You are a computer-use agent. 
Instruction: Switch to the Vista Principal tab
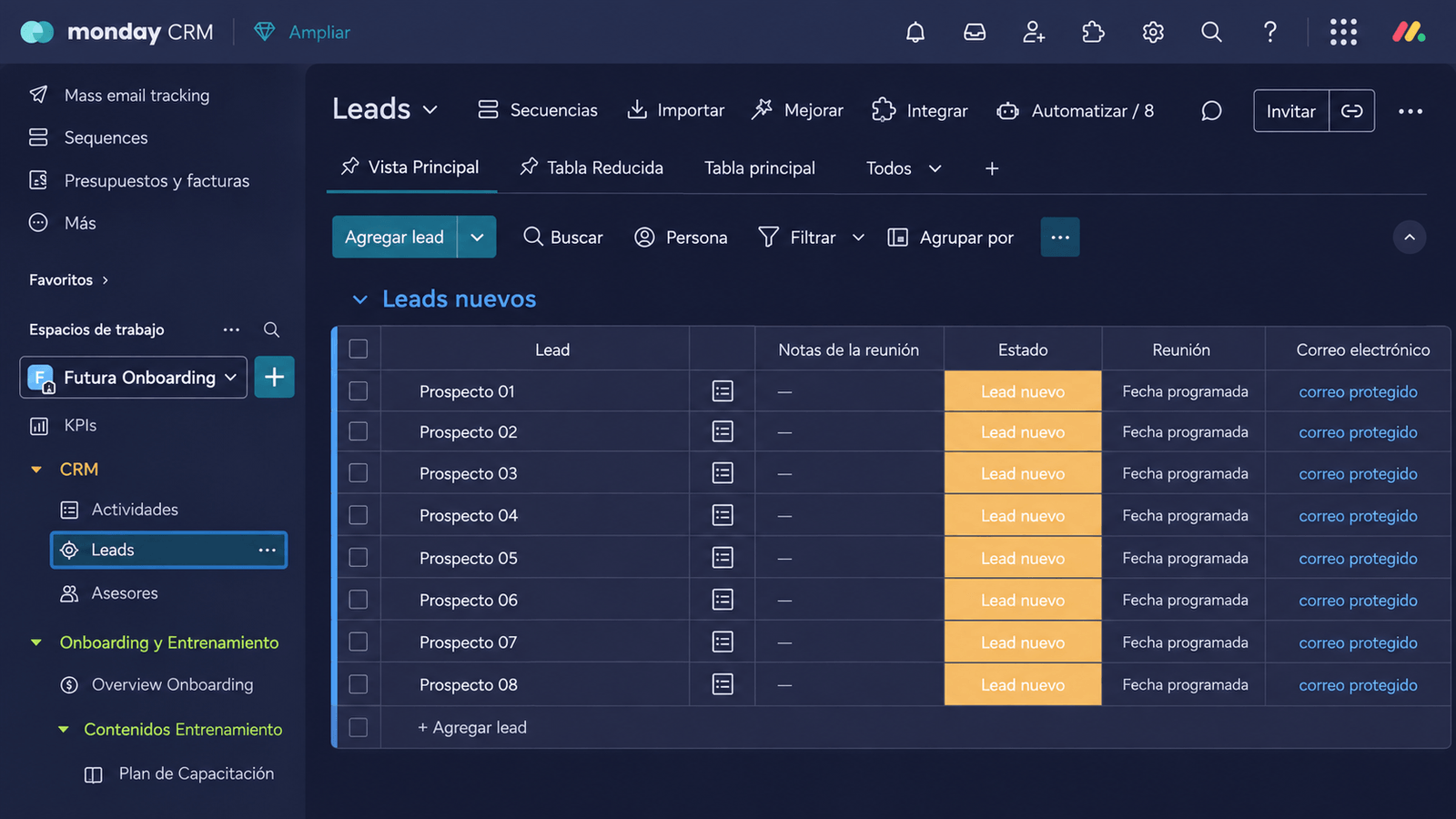pos(410,167)
